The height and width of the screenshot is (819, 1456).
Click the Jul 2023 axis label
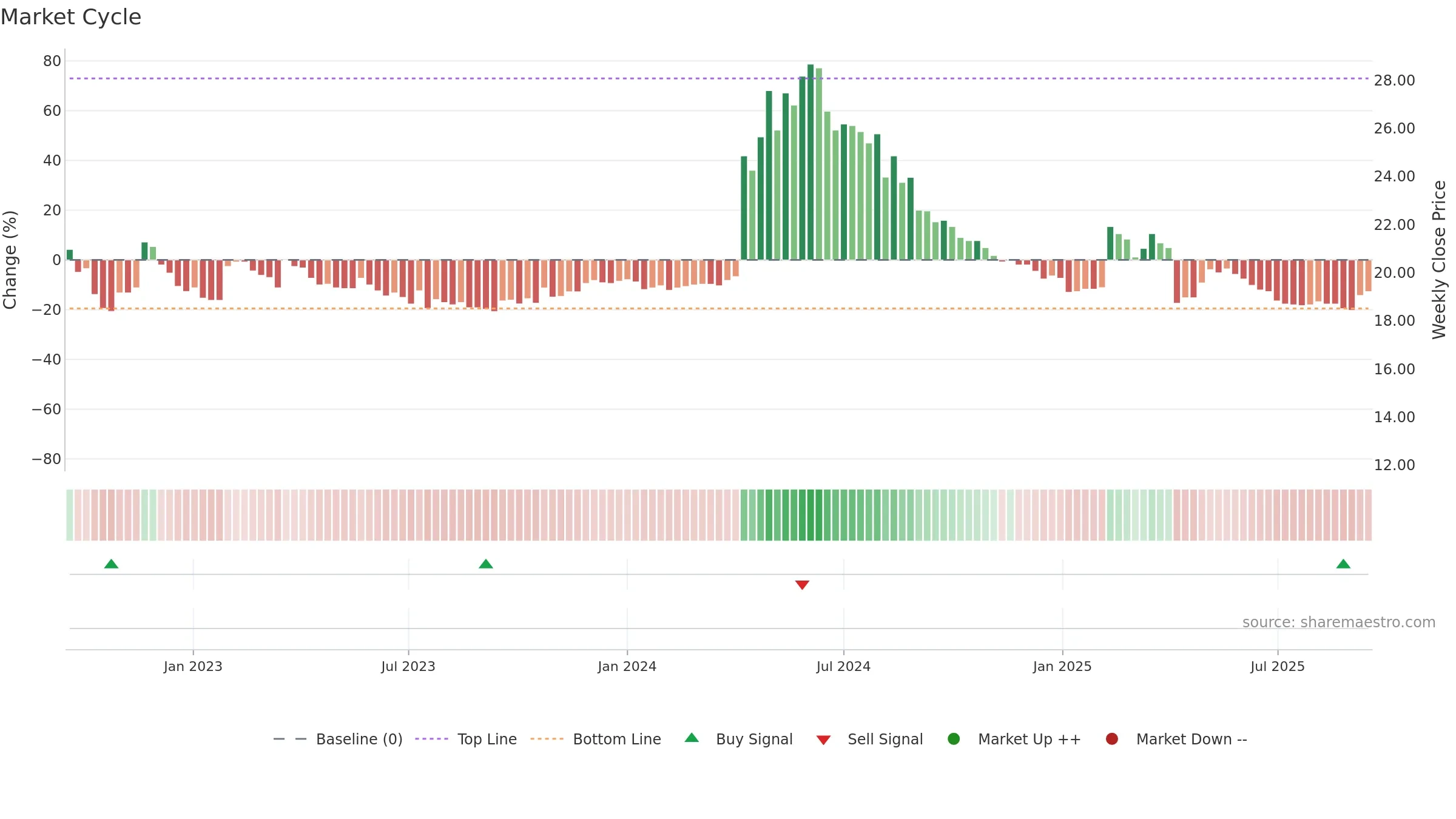tap(408, 666)
